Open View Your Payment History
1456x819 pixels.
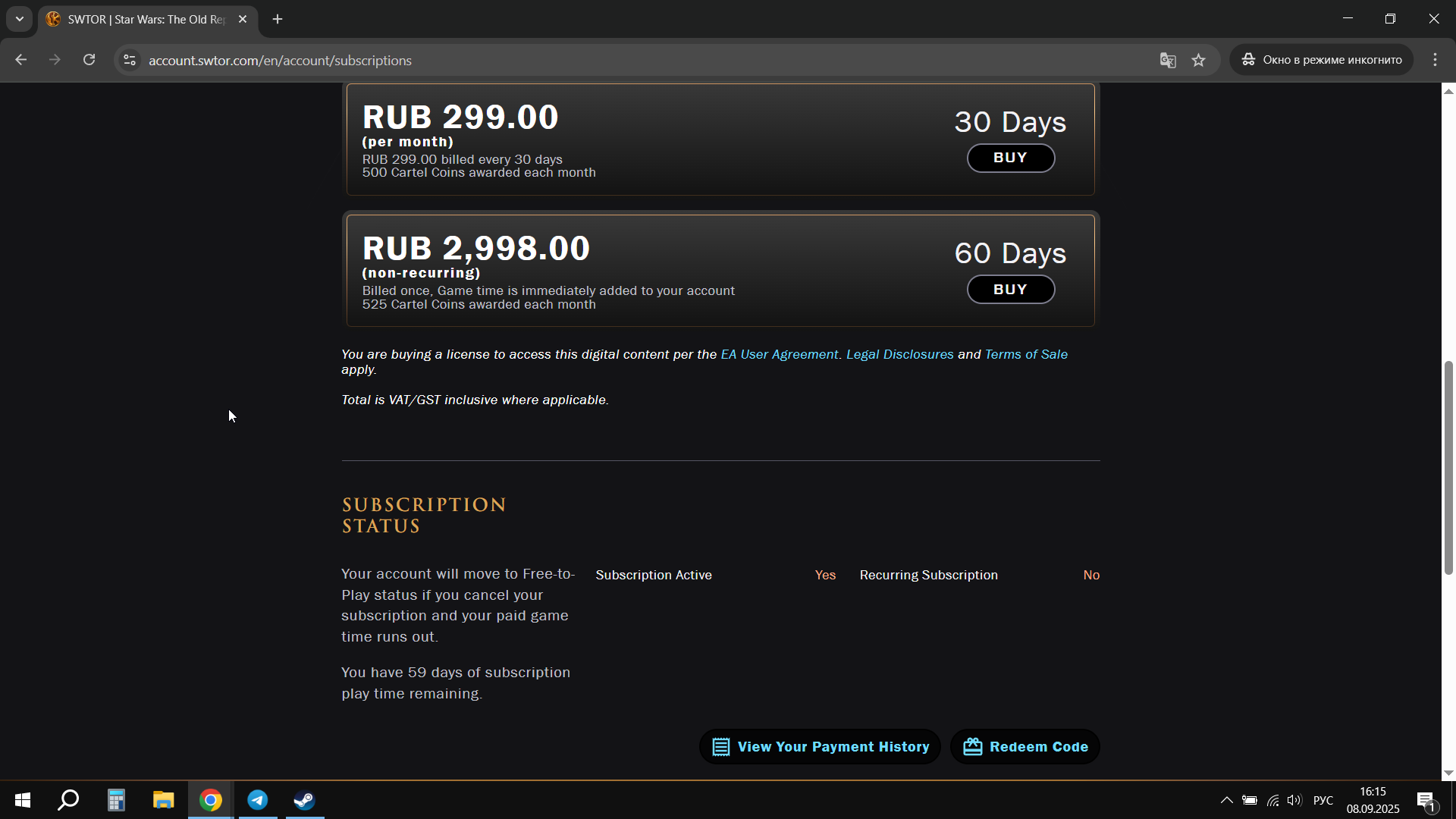(820, 747)
